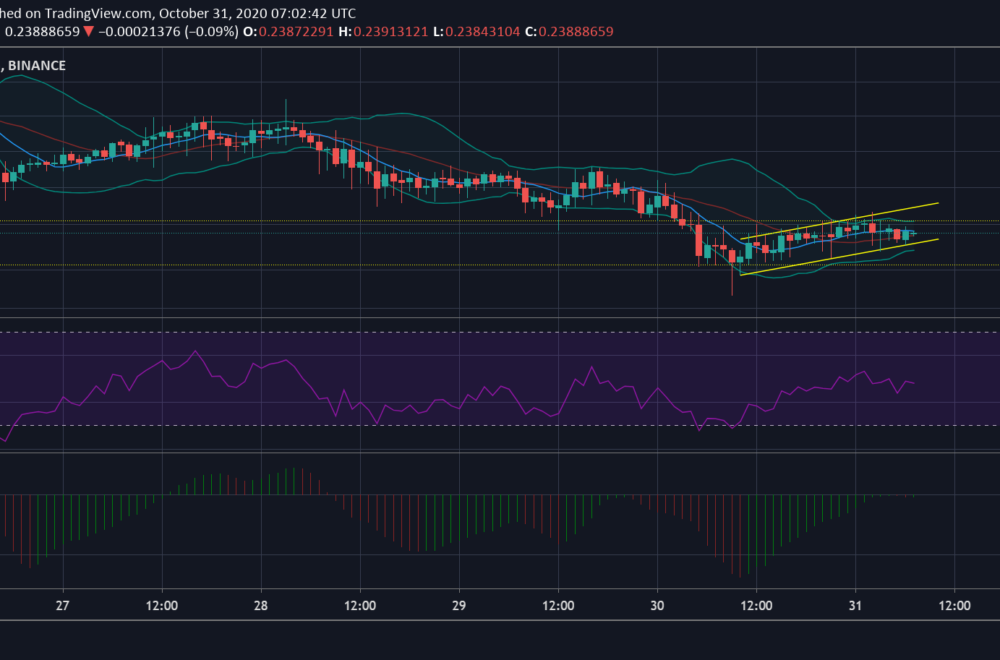1000x660 pixels.
Task: Click the '29' date label on time axis
Action: point(459,605)
